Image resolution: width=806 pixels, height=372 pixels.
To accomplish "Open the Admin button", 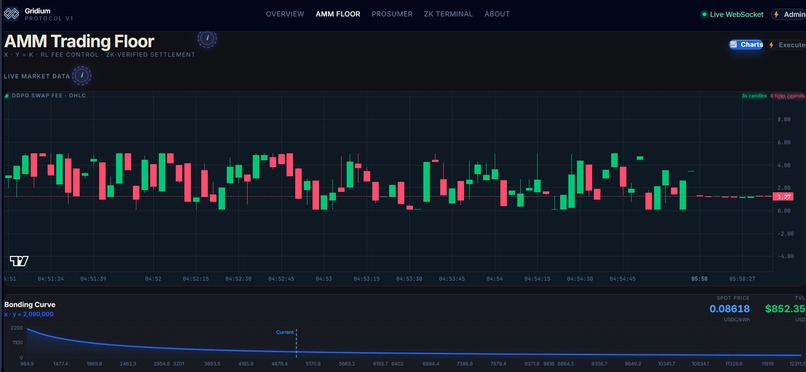I will point(789,14).
